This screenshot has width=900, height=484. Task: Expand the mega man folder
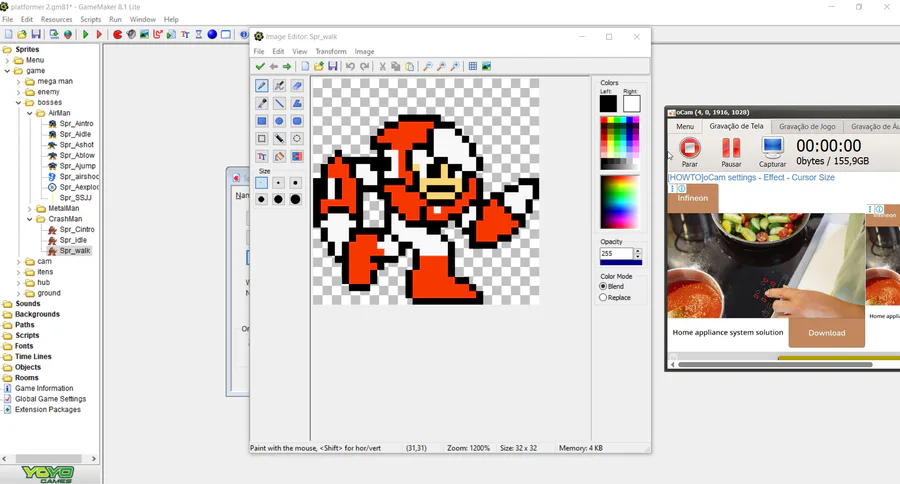(18, 82)
